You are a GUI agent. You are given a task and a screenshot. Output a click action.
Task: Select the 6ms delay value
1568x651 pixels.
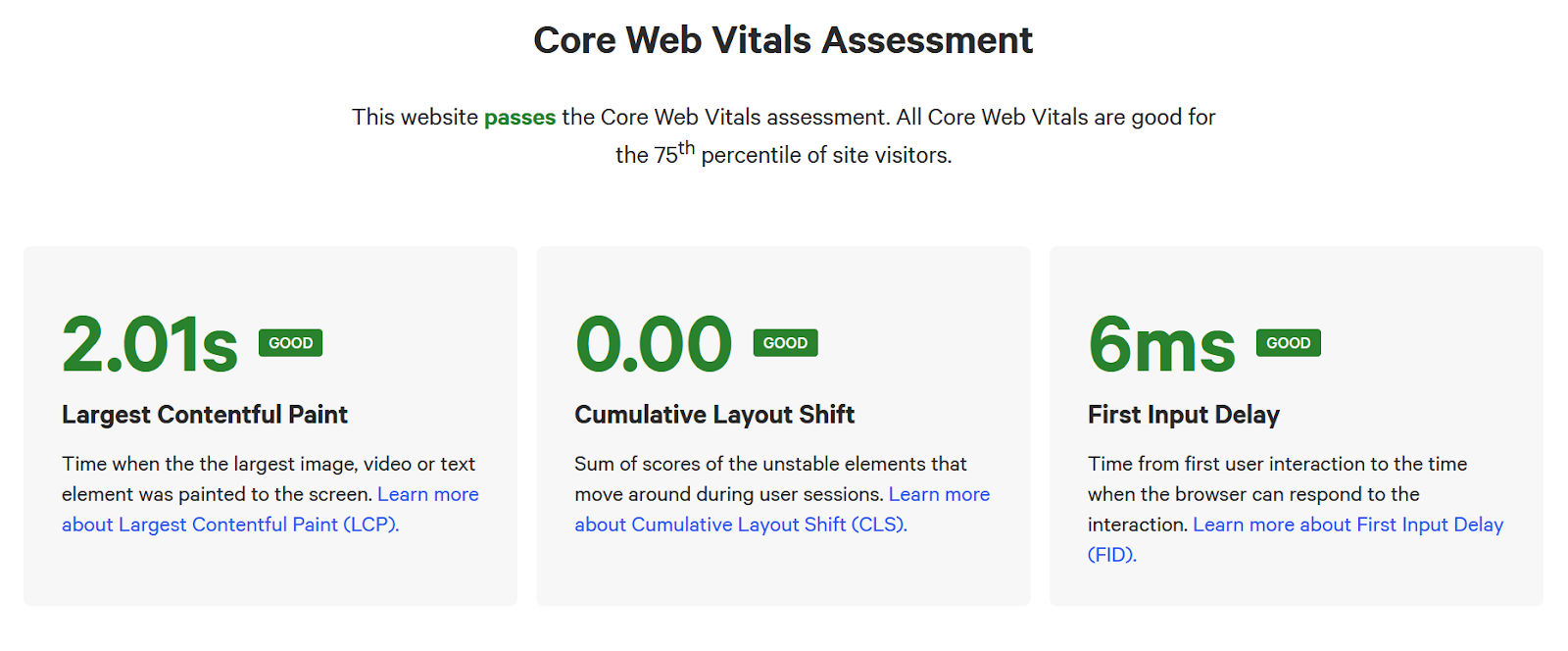click(x=1161, y=345)
